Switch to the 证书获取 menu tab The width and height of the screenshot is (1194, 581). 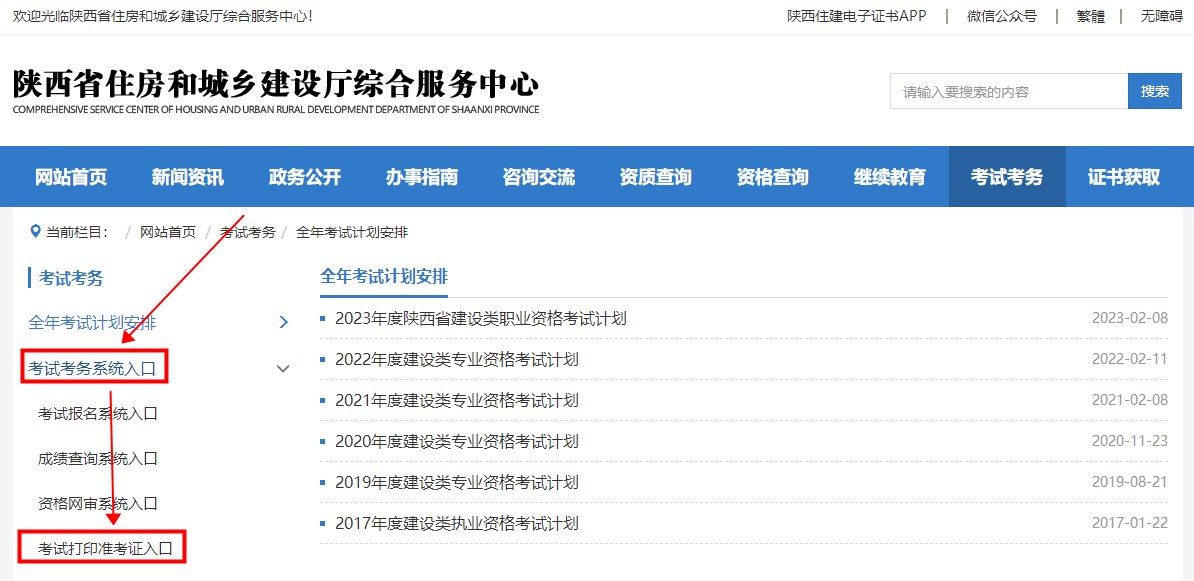1125,176
